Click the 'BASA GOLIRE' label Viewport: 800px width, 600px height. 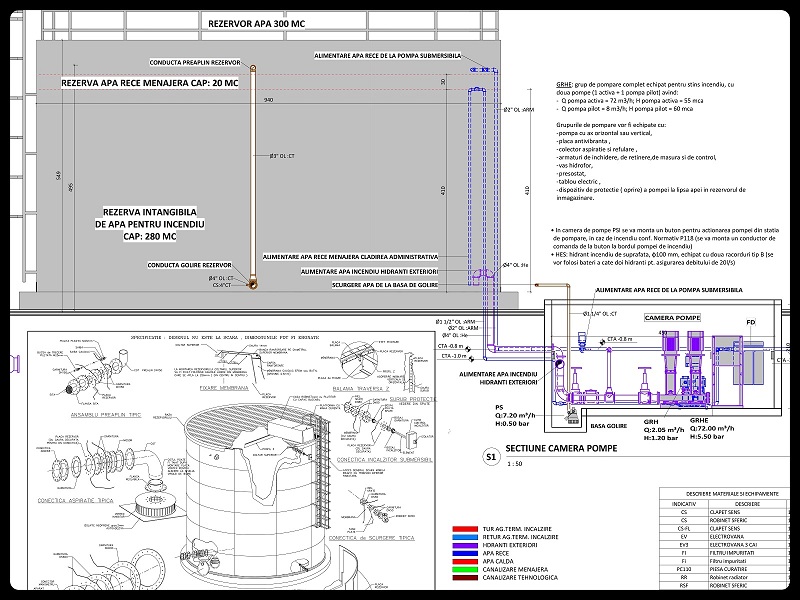(609, 426)
